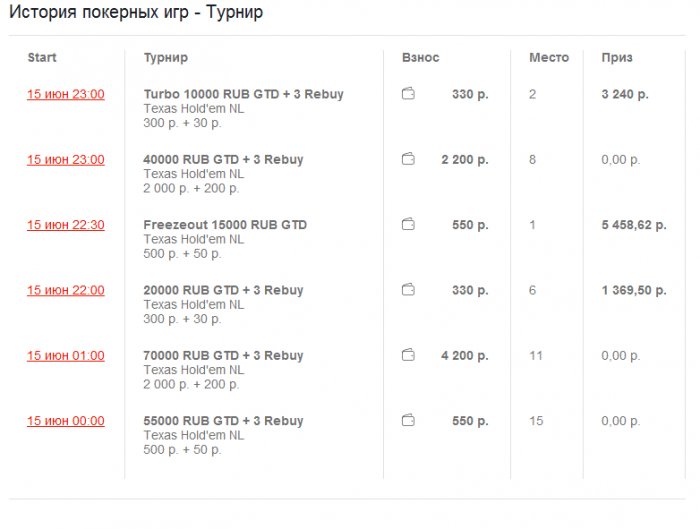This screenshot has width=700, height=529.
Task: Open the 15 июн 22:00 date link
Action: pyautogui.click(x=66, y=290)
